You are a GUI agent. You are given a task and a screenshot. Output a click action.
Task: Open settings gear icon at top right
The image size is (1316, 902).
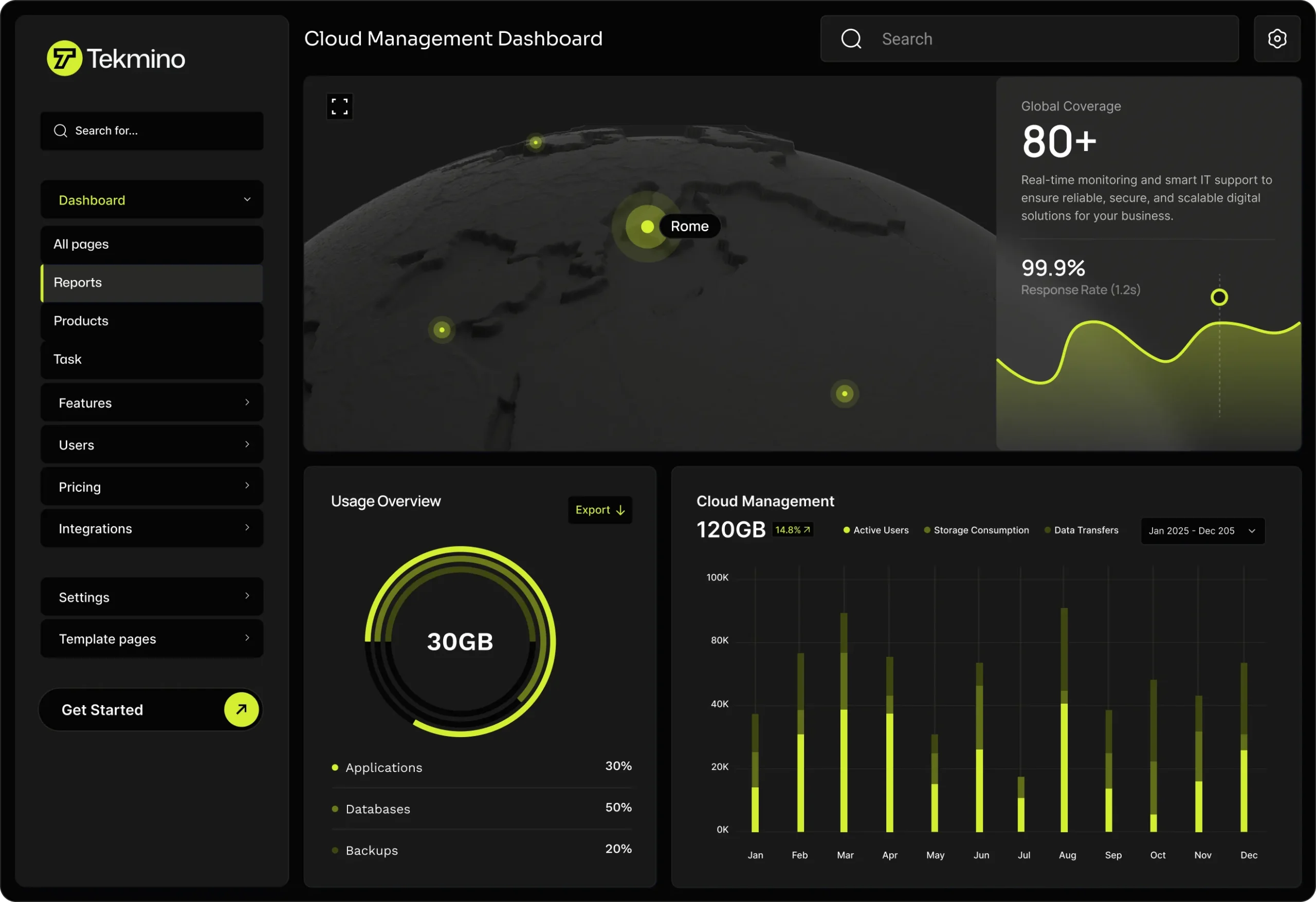(x=1277, y=39)
